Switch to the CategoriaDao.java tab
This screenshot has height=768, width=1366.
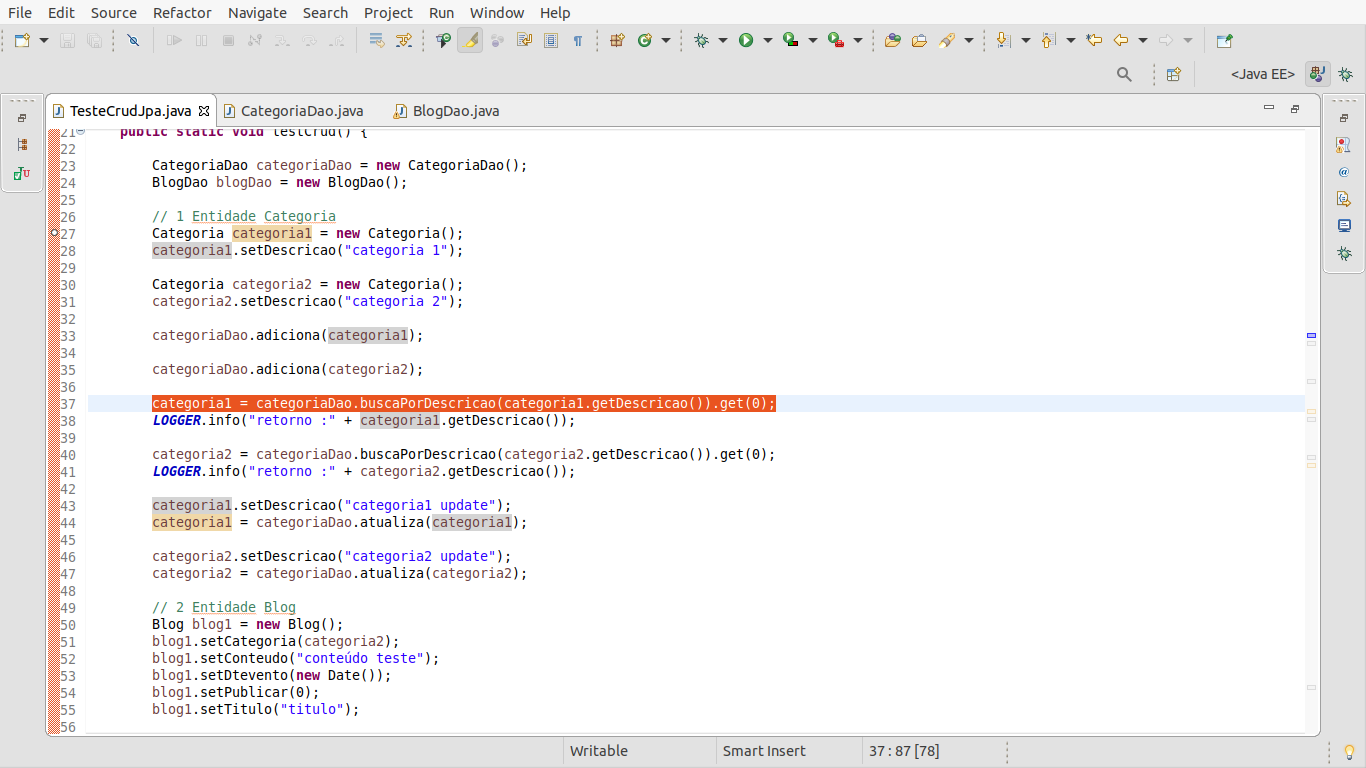pos(293,111)
